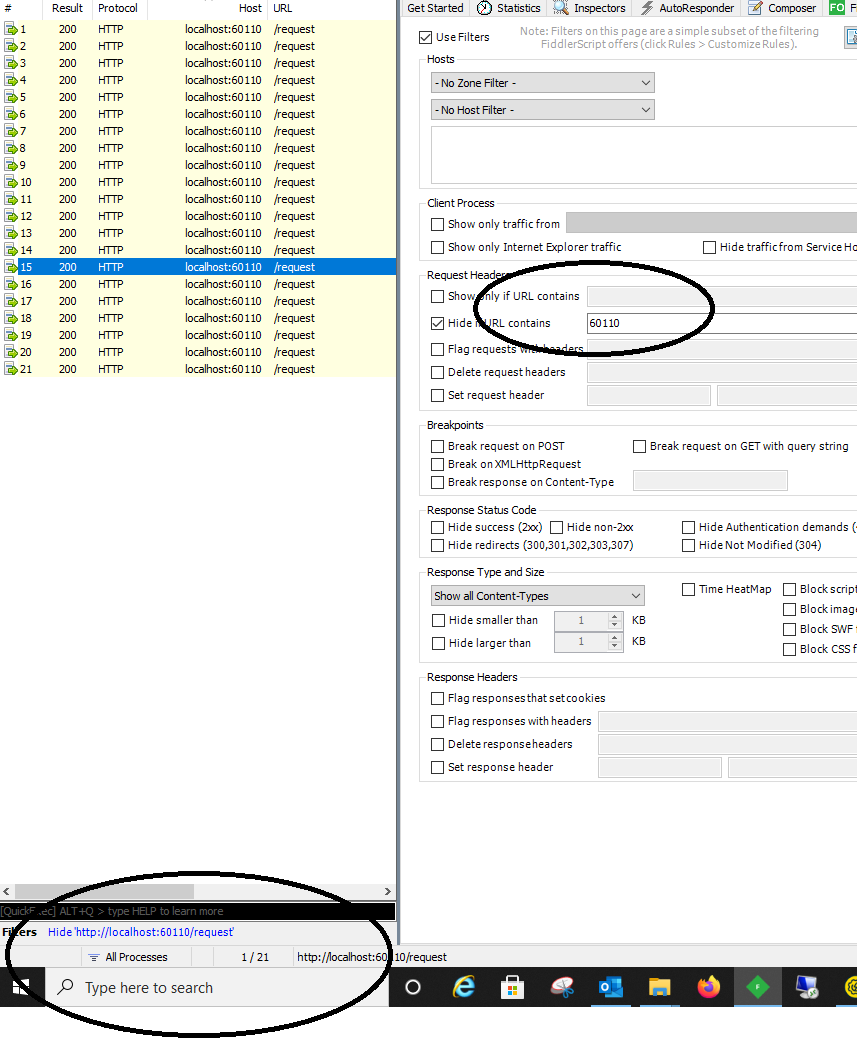The height and width of the screenshot is (1045, 857).
Task: Click the All Processes filter icon
Action: tap(94, 957)
